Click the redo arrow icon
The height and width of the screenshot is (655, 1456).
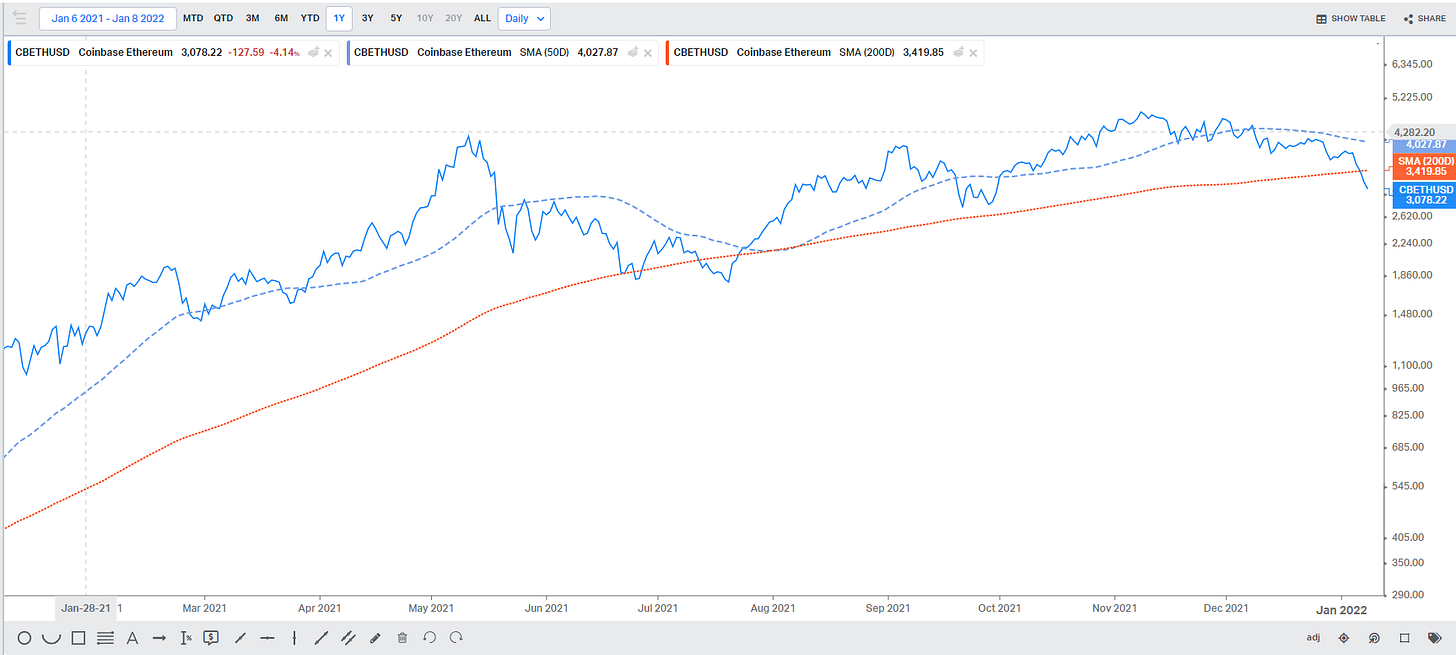[x=456, y=637]
